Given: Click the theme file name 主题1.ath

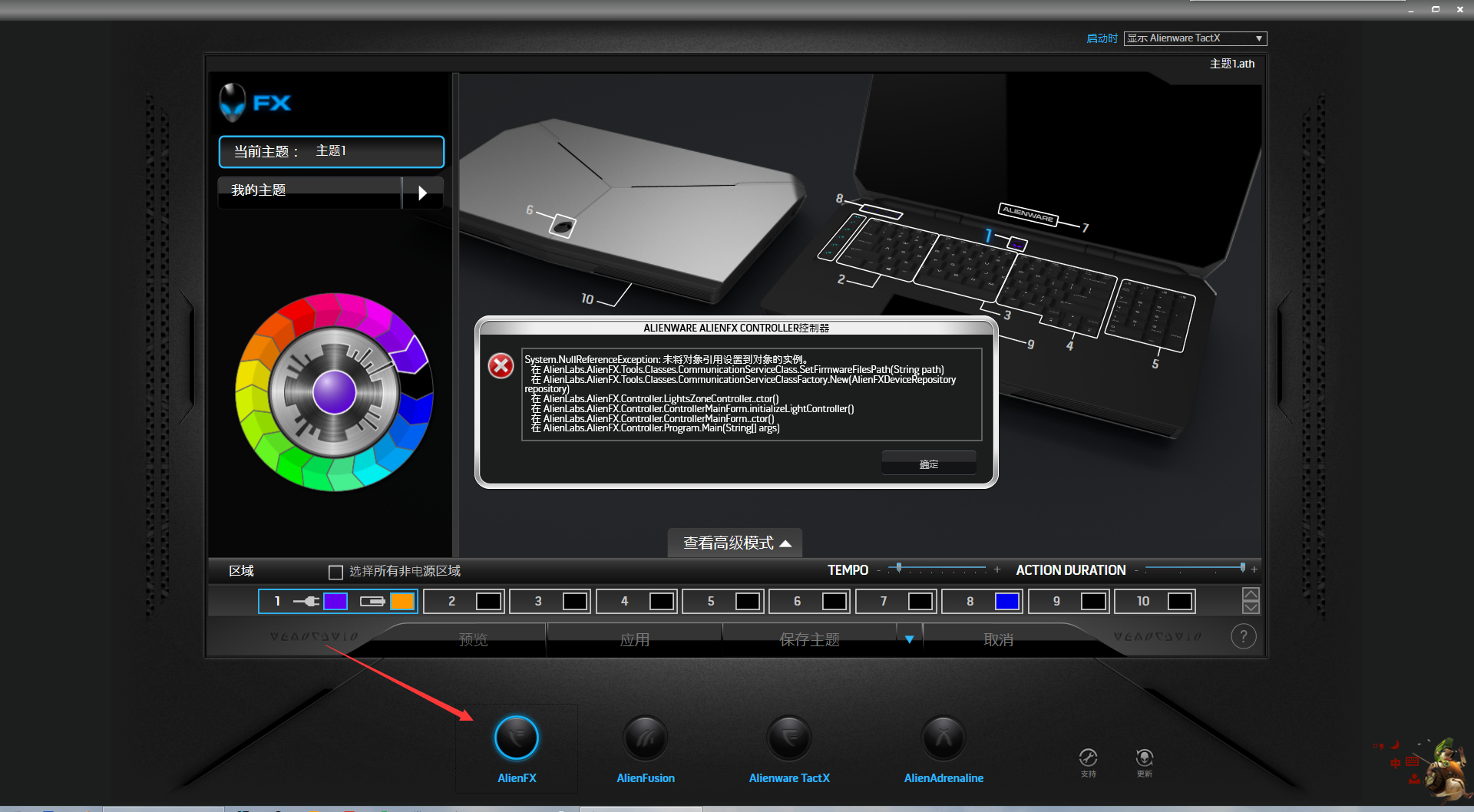Looking at the screenshot, I should (1232, 64).
